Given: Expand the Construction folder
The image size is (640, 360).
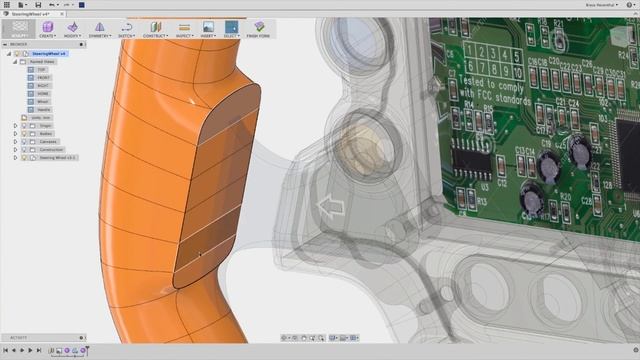Looking at the screenshot, I should [x=16, y=149].
